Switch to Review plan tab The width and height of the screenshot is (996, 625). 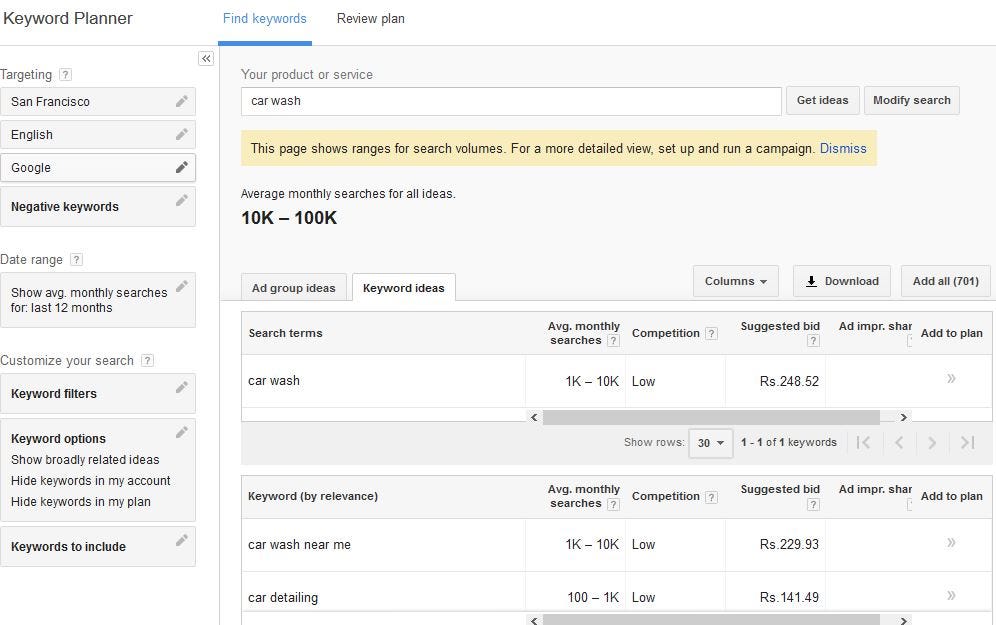pyautogui.click(x=370, y=19)
